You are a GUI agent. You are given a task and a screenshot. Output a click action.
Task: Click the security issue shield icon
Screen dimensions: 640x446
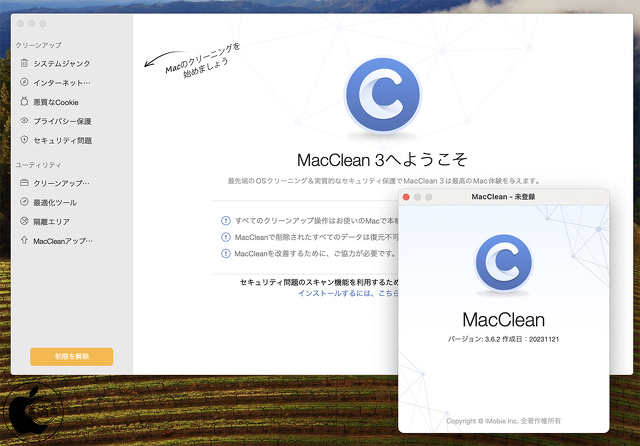click(24, 140)
